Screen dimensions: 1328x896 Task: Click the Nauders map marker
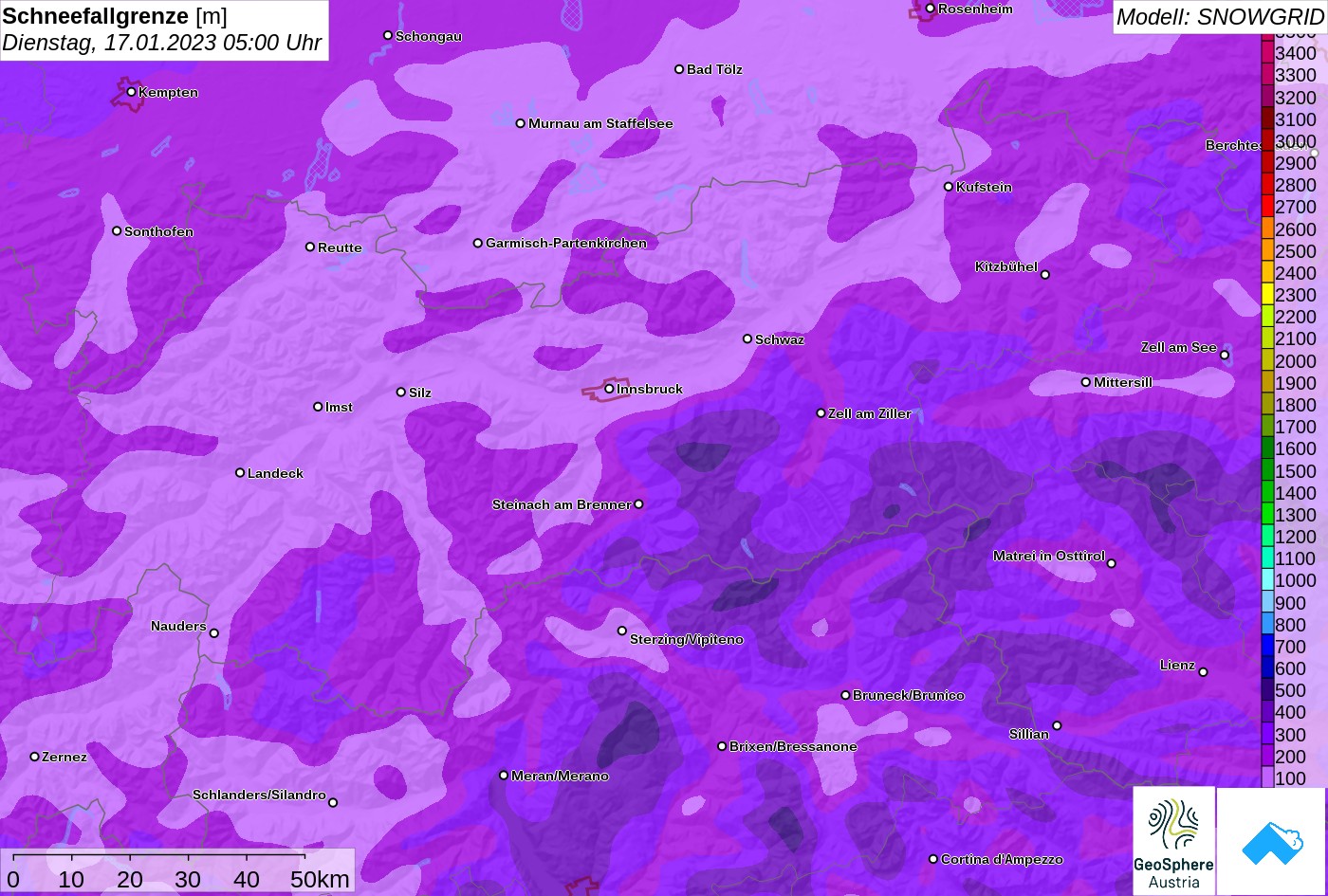coord(214,633)
